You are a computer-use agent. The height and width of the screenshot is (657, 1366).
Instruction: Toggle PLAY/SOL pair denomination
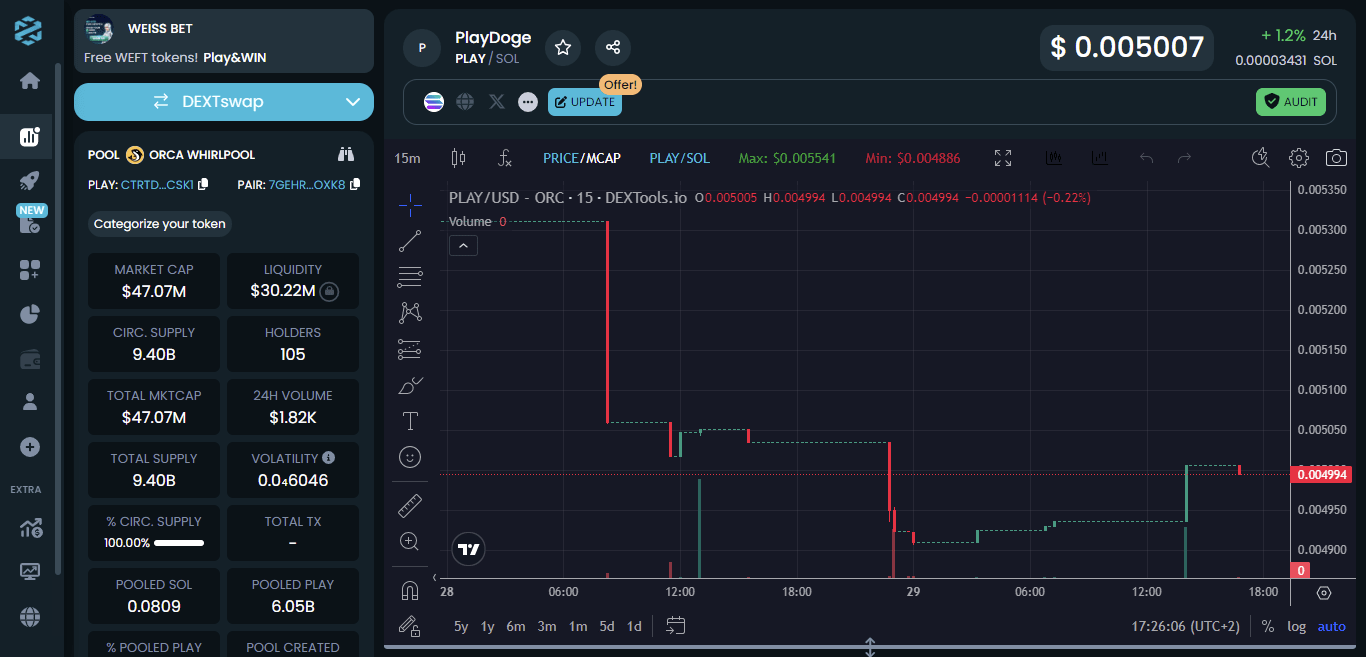pos(680,158)
